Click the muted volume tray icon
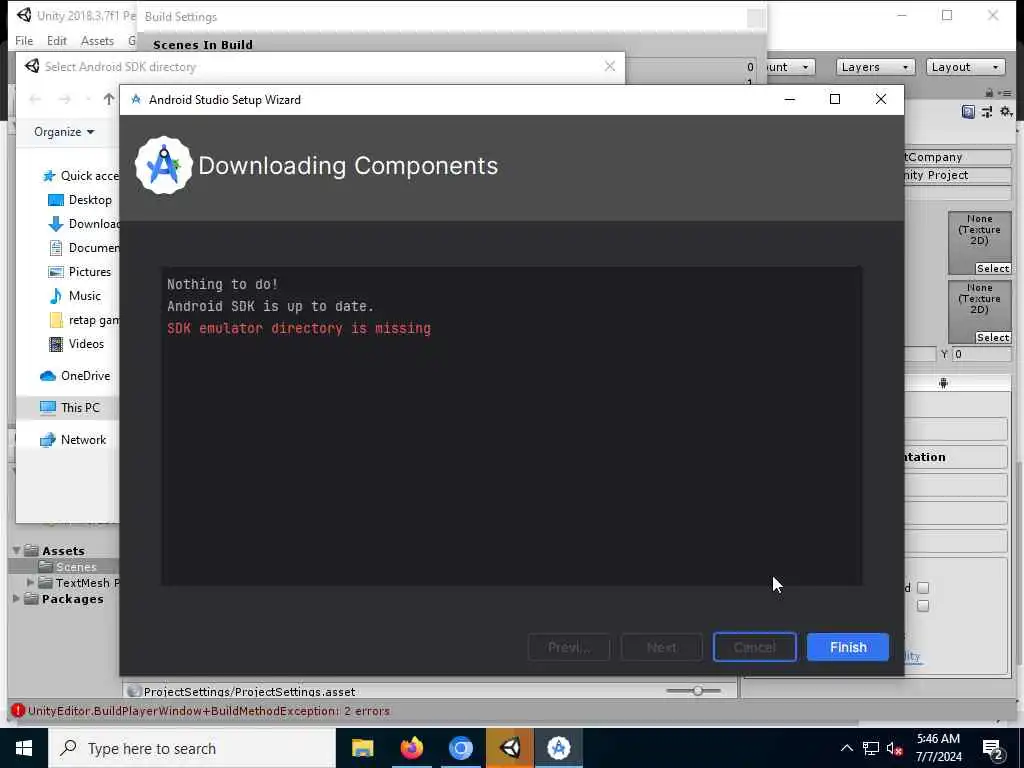The height and width of the screenshot is (768, 1024). [894, 748]
